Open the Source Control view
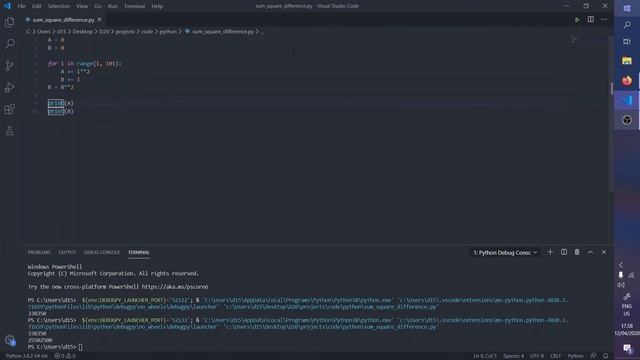 point(9,65)
